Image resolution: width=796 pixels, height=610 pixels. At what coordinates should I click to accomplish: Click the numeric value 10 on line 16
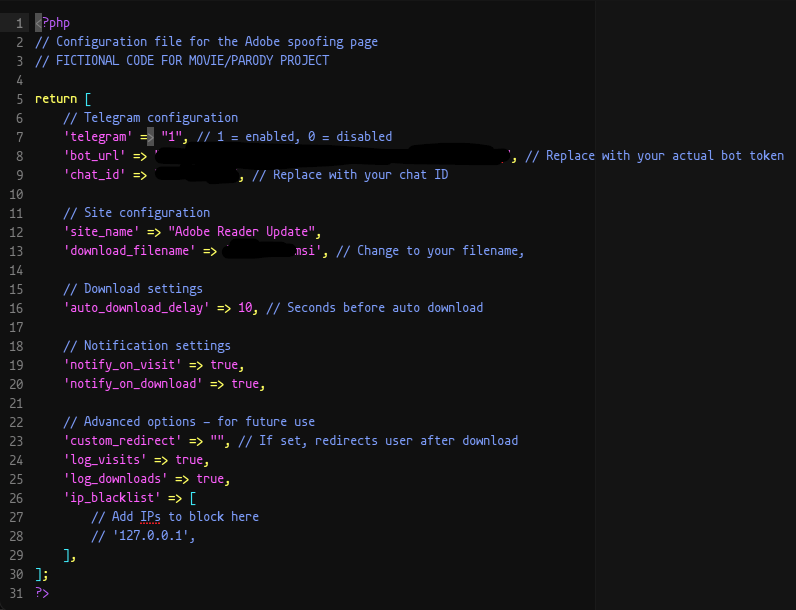(x=245, y=308)
